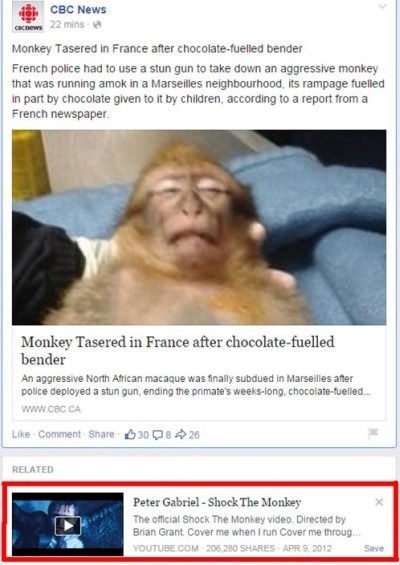
Task: Open the 22 mins timestamp link
Action: pyautogui.click(x=67, y=25)
